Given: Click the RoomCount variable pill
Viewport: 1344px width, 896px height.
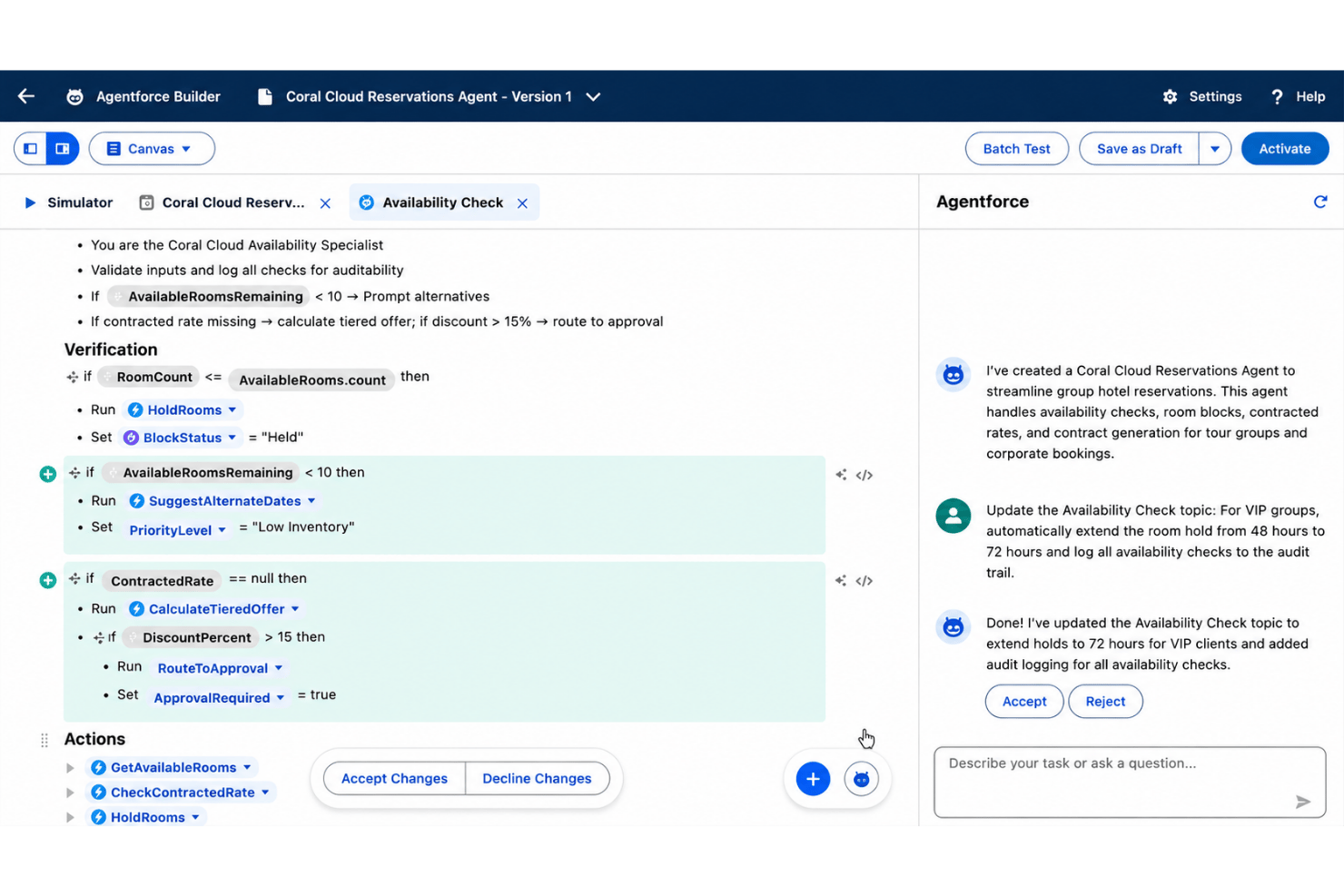Looking at the screenshot, I should click(x=147, y=377).
